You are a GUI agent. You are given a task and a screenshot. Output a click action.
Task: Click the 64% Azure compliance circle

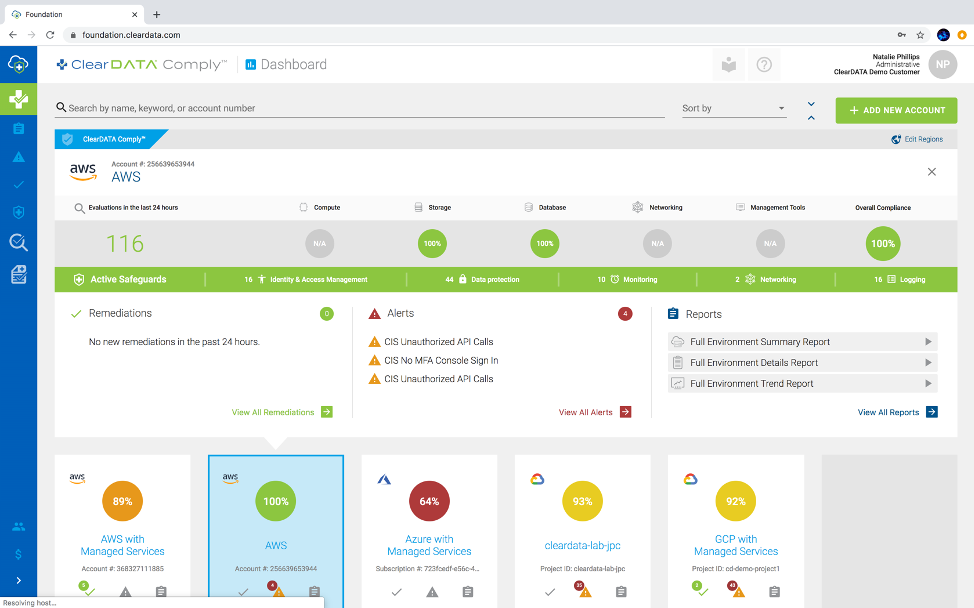[x=429, y=501]
